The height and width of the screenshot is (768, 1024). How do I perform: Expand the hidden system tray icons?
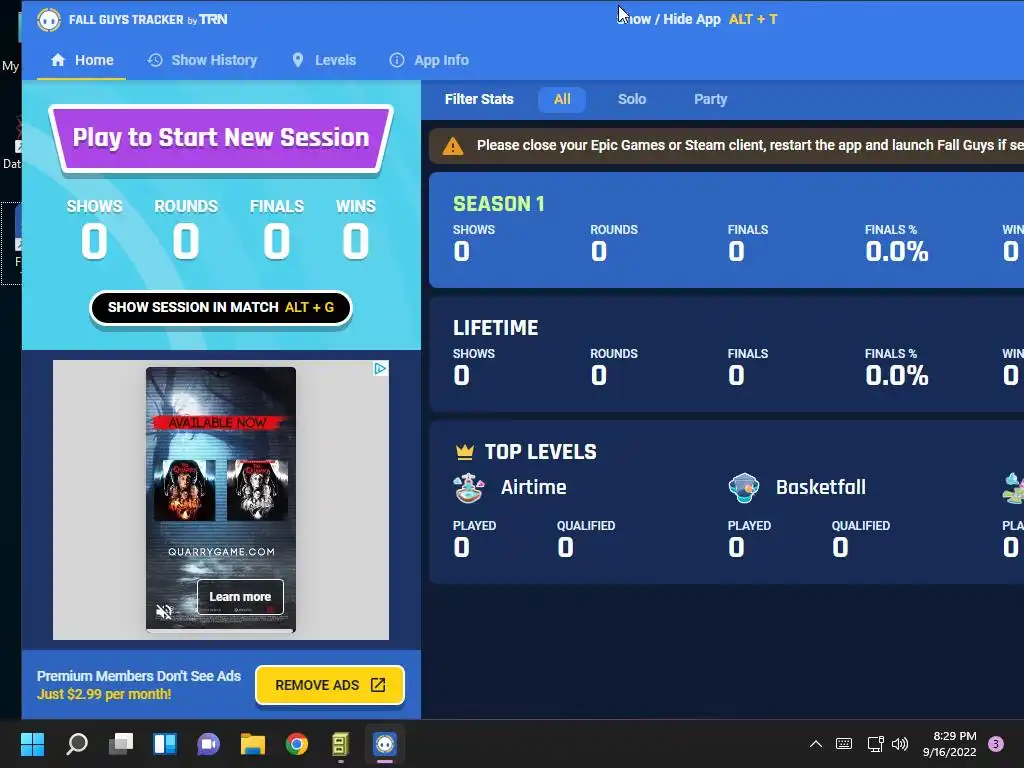point(816,744)
